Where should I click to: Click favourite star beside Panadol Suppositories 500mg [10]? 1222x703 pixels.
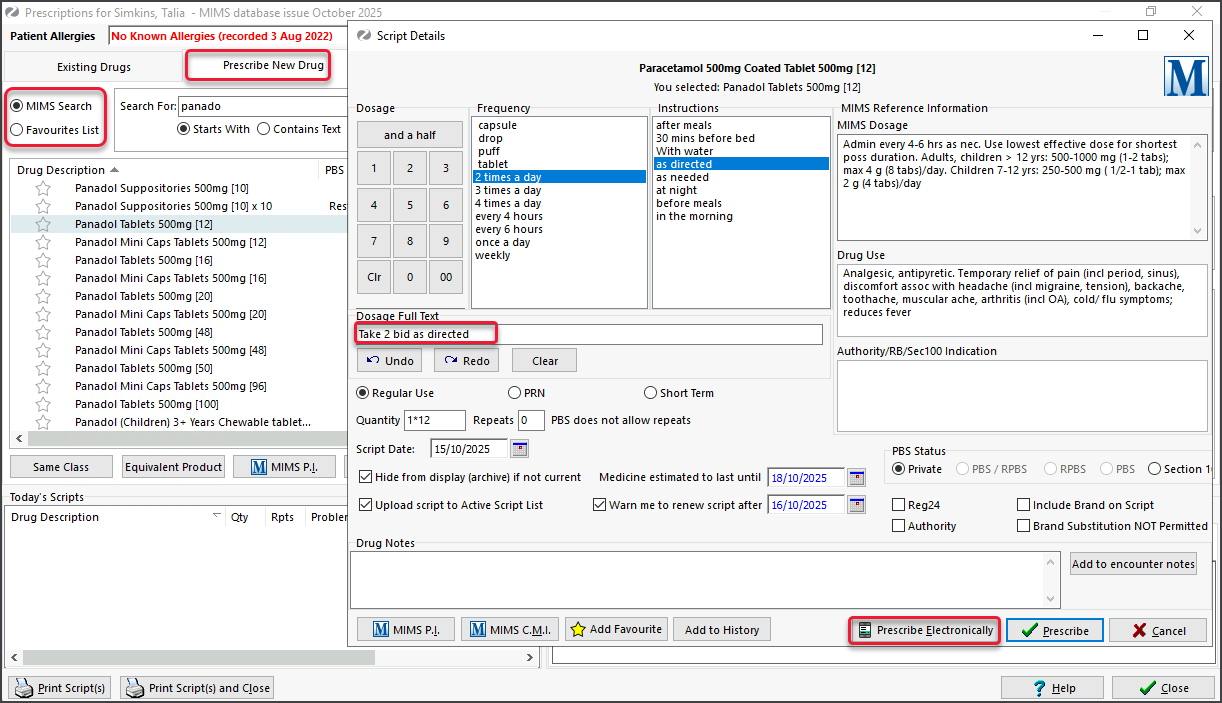click(x=43, y=188)
